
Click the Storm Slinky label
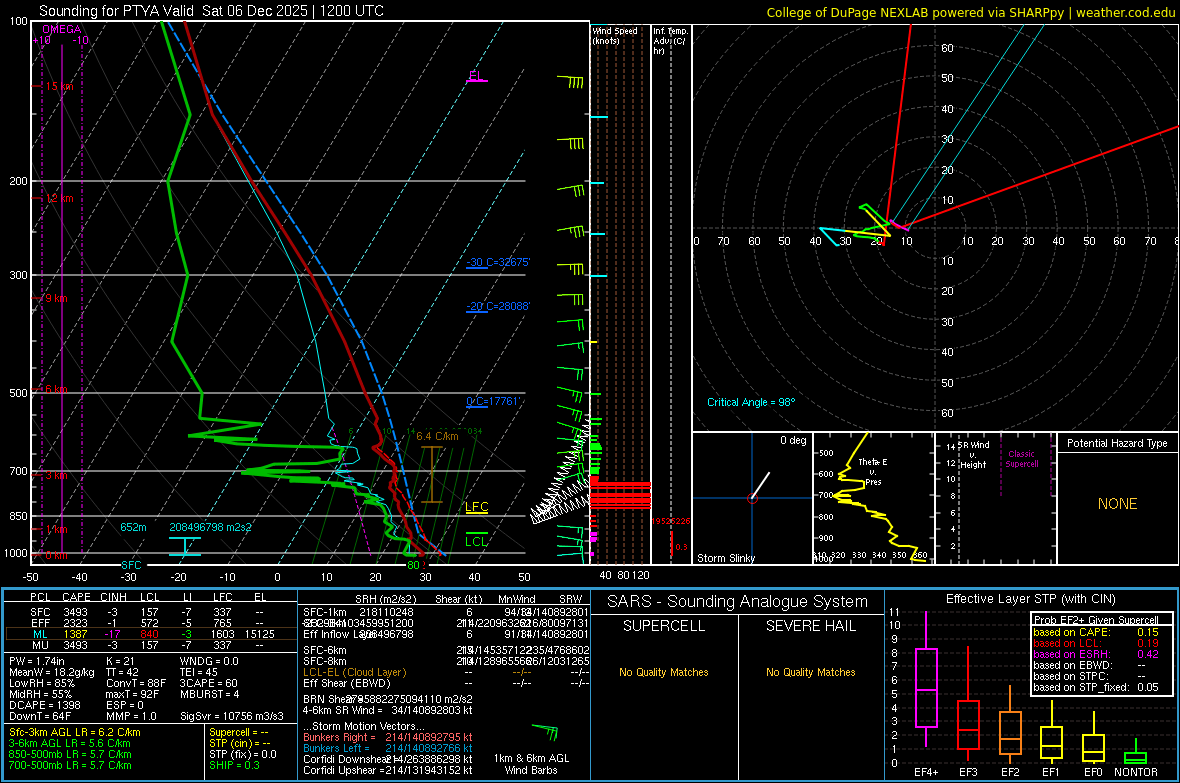pos(725,558)
